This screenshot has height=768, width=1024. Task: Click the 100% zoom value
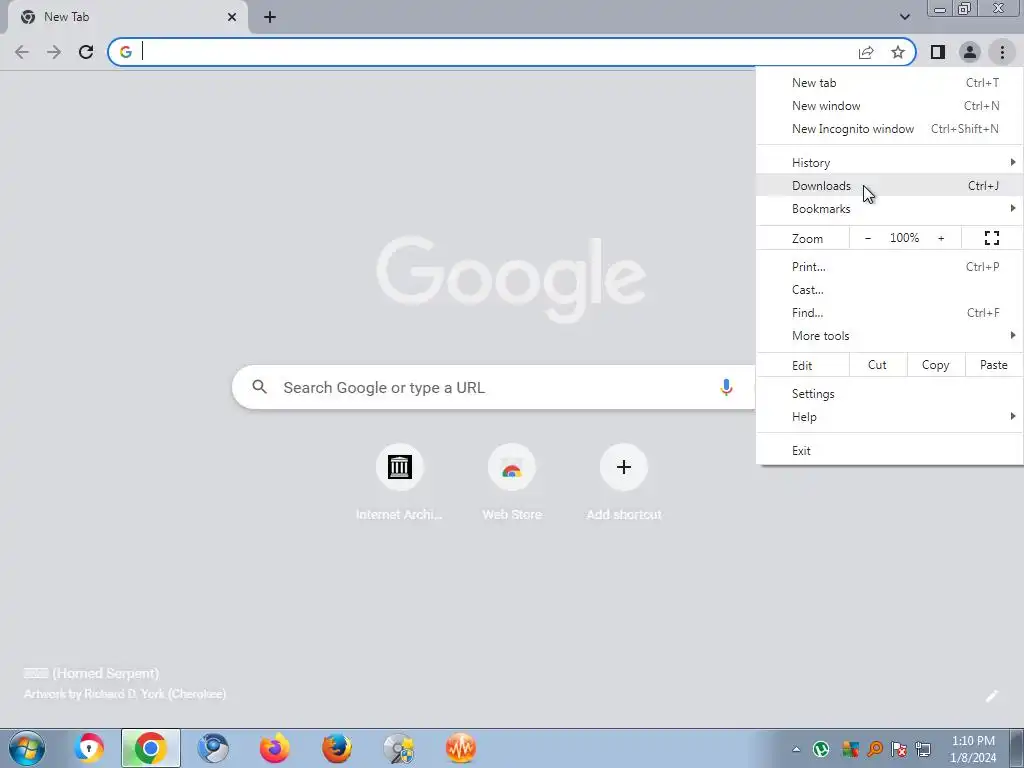point(904,238)
